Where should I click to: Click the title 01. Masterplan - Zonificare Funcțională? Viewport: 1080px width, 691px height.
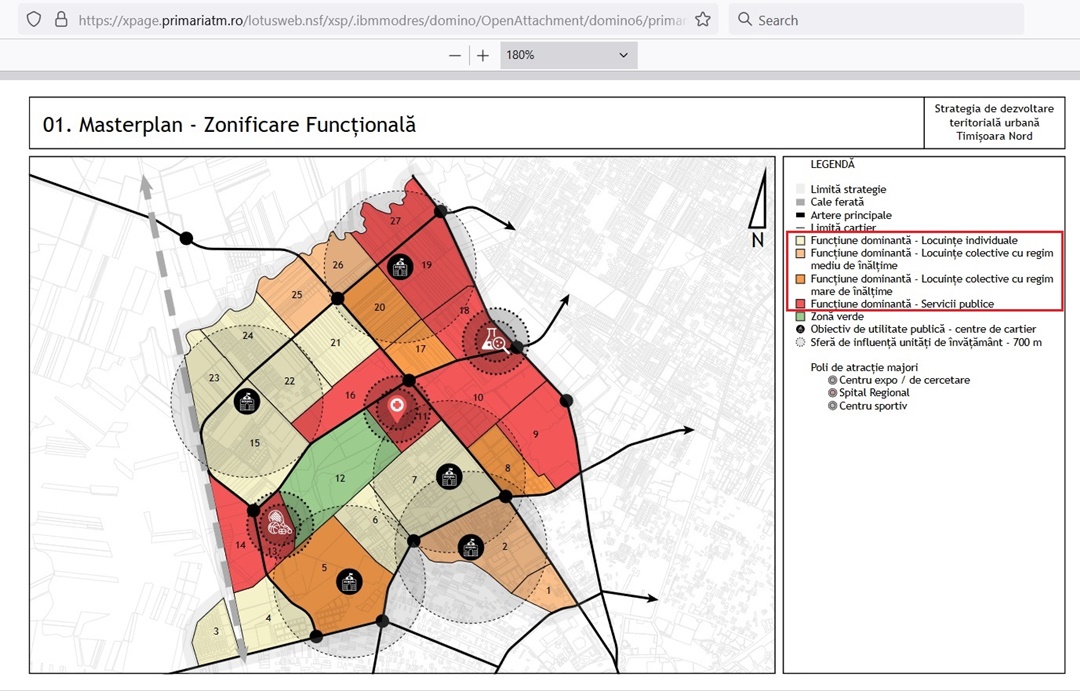click(x=229, y=125)
